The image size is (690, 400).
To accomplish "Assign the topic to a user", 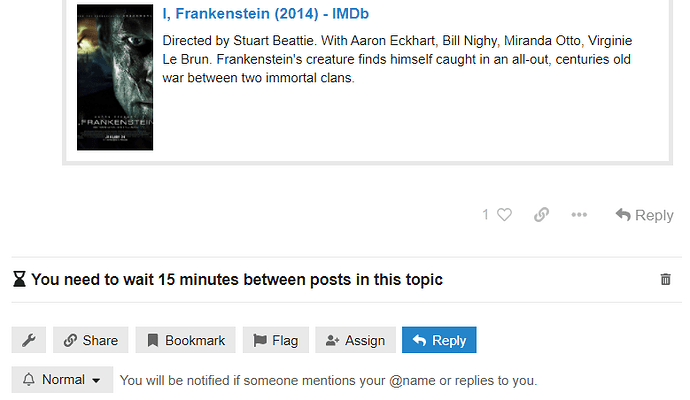I will point(355,340).
